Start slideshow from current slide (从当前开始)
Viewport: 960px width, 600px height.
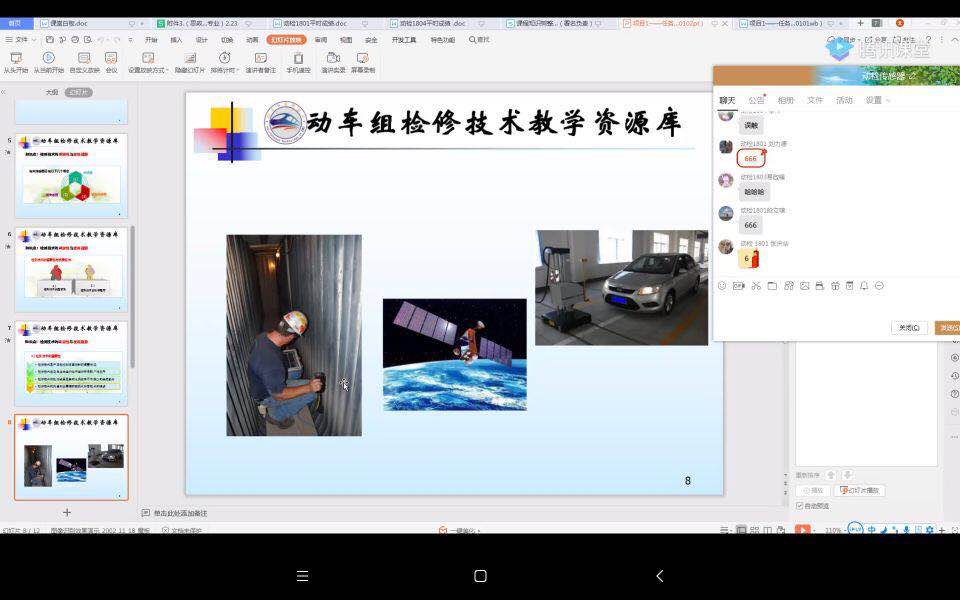[48, 60]
